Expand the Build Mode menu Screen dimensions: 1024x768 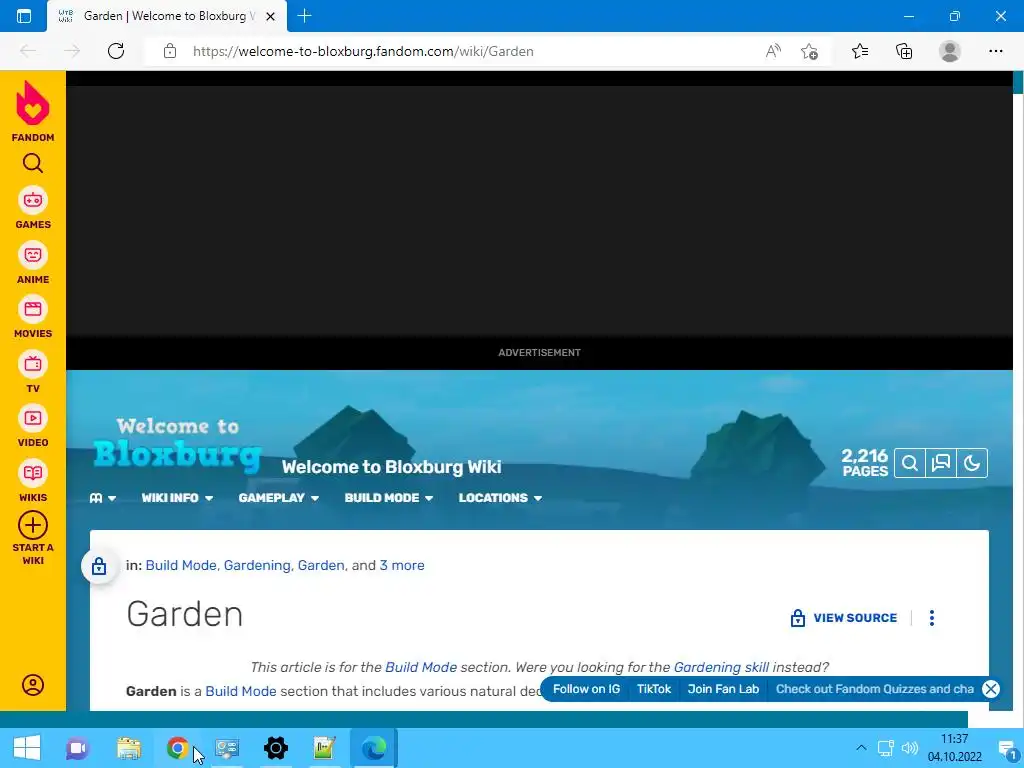click(x=389, y=498)
